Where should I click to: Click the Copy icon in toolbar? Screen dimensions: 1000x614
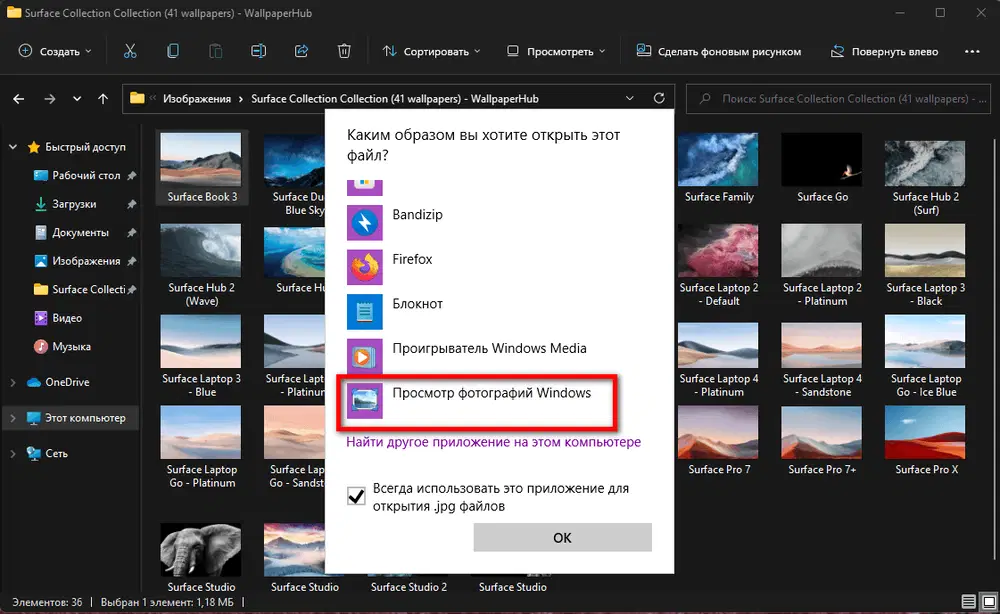[173, 51]
